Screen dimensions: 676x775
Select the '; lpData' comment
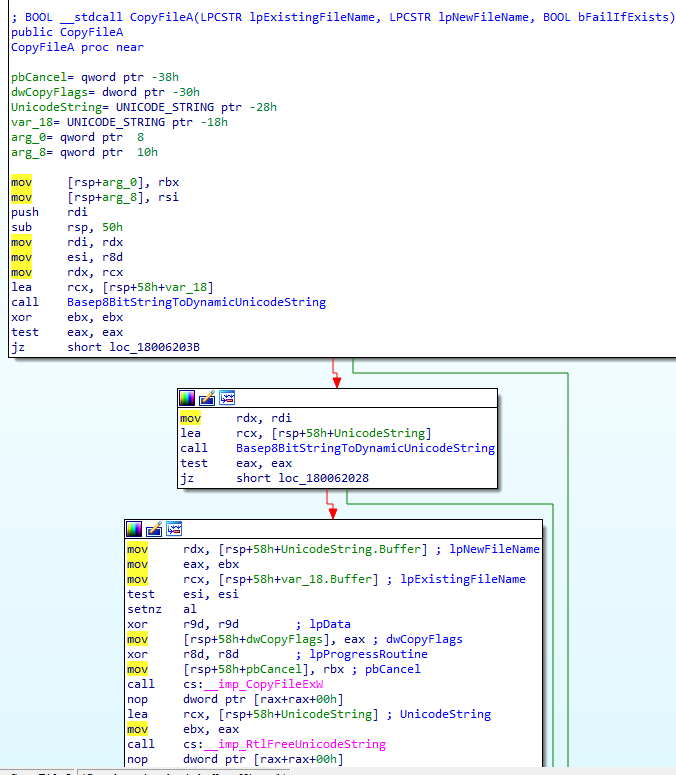(323, 624)
